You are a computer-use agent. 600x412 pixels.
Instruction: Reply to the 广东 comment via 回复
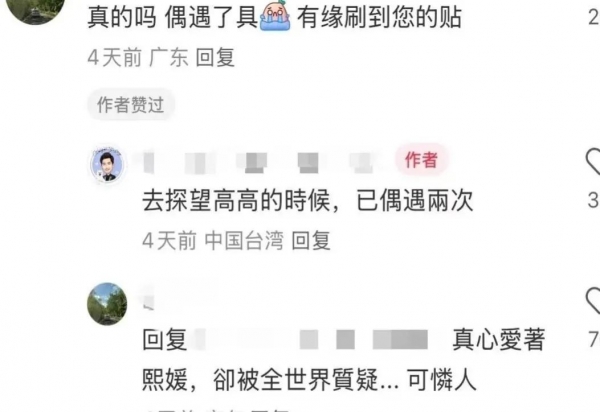click(215, 58)
